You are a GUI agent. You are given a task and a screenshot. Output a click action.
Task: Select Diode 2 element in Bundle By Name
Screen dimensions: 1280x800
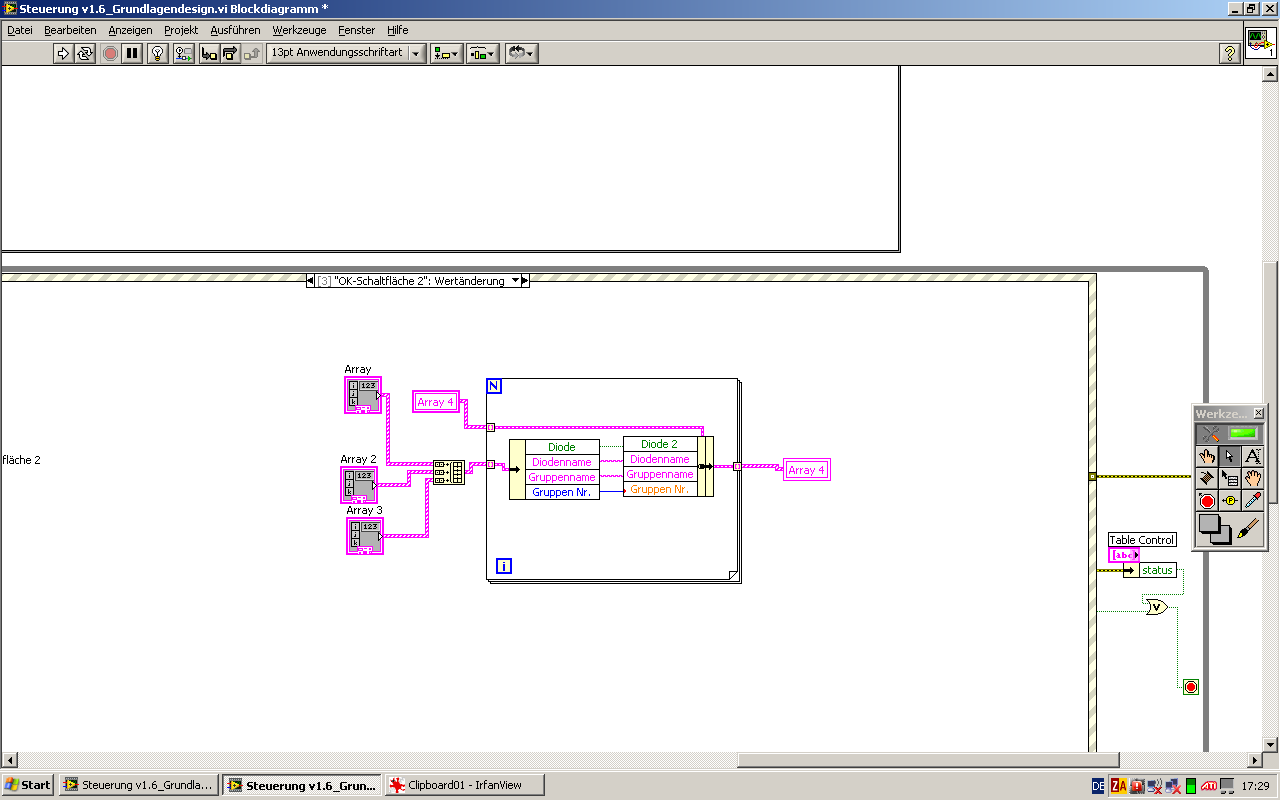(660, 444)
